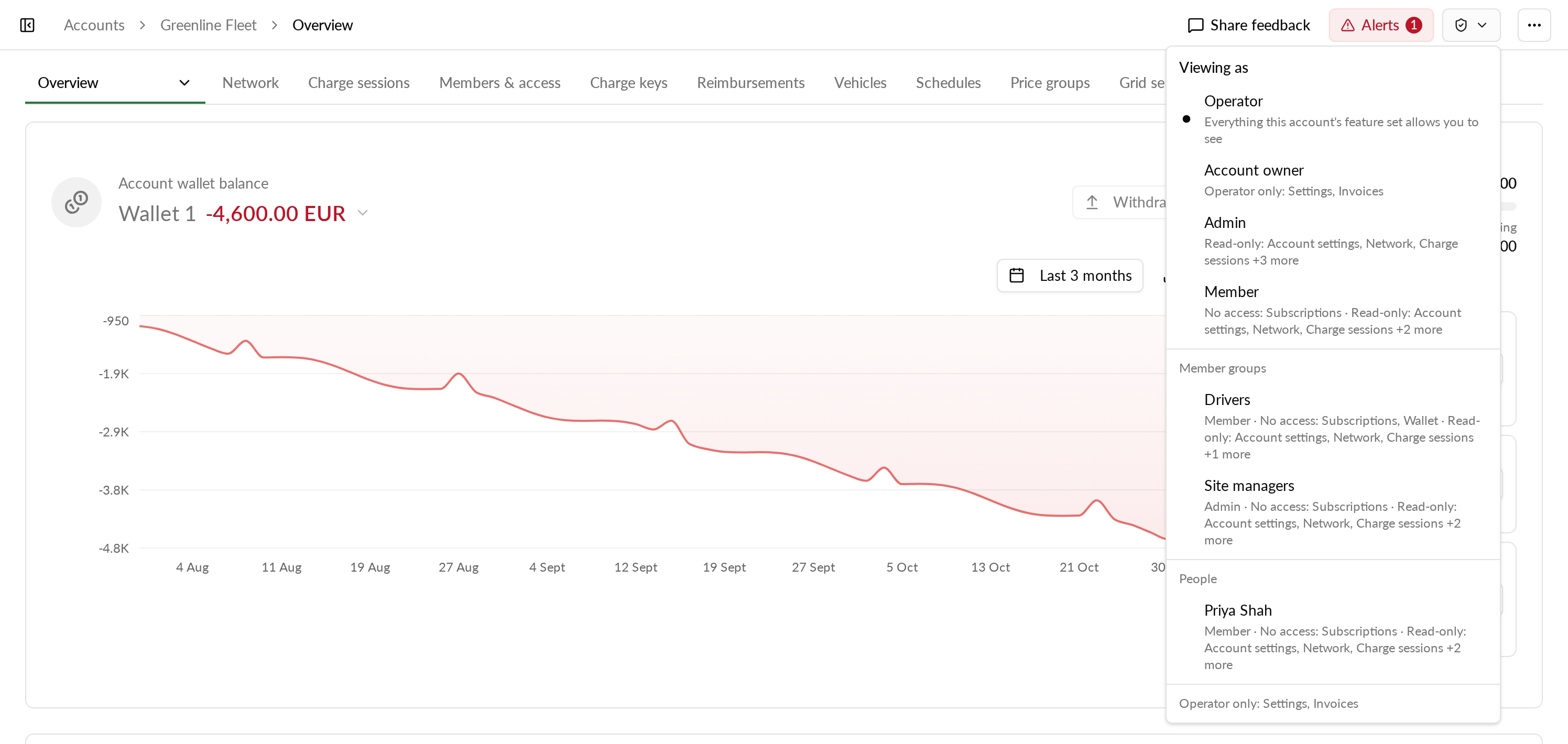Click the calendar icon in date range

1017,276
